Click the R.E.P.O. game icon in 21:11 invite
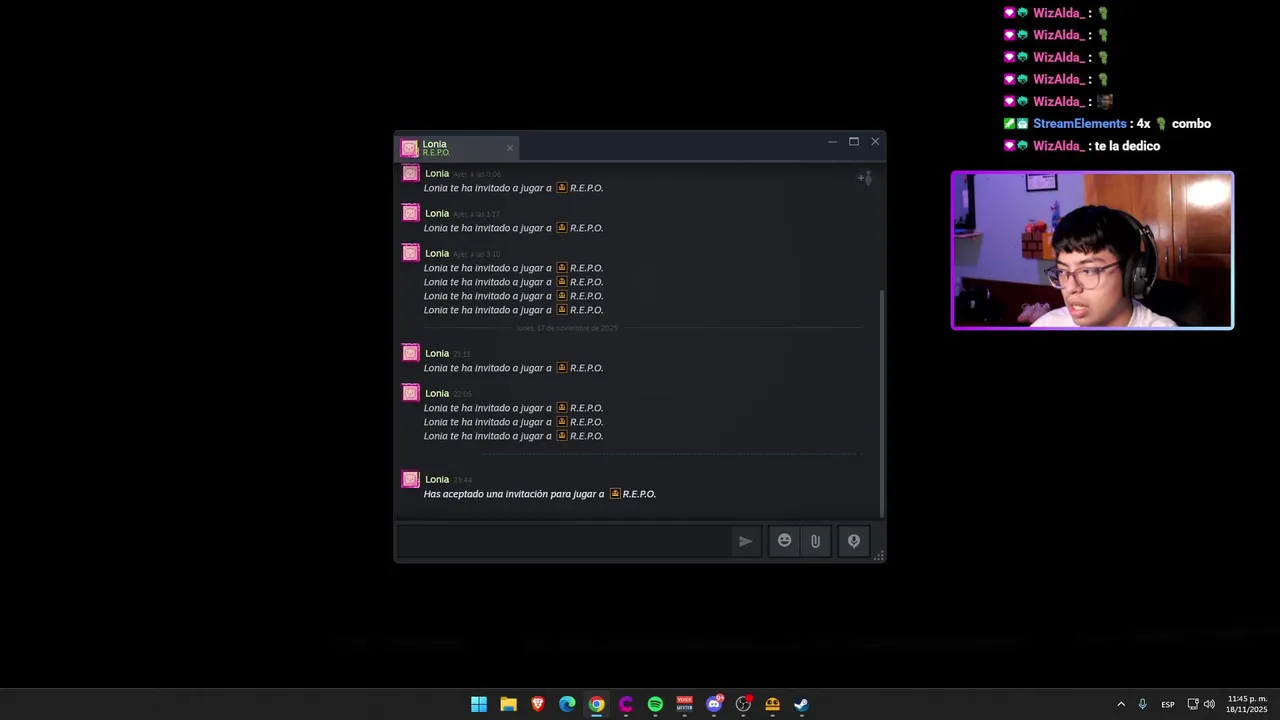This screenshot has width=1280, height=720. 562,367
